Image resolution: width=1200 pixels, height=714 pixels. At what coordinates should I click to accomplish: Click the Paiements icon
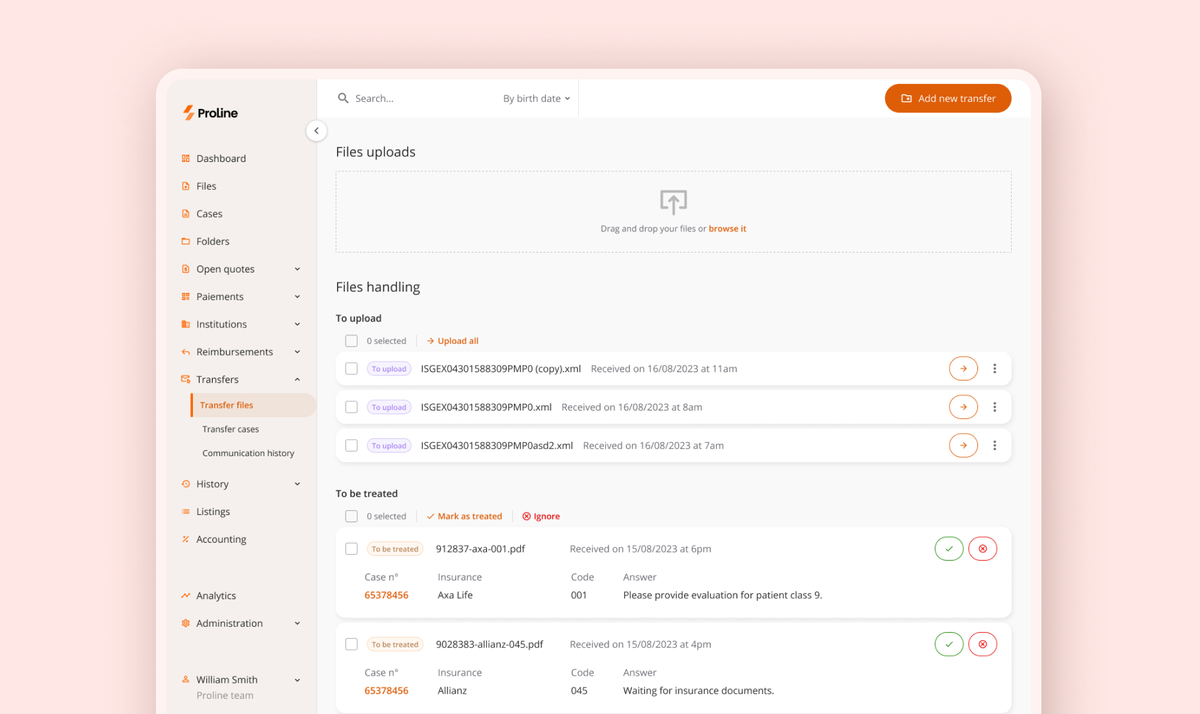[185, 296]
